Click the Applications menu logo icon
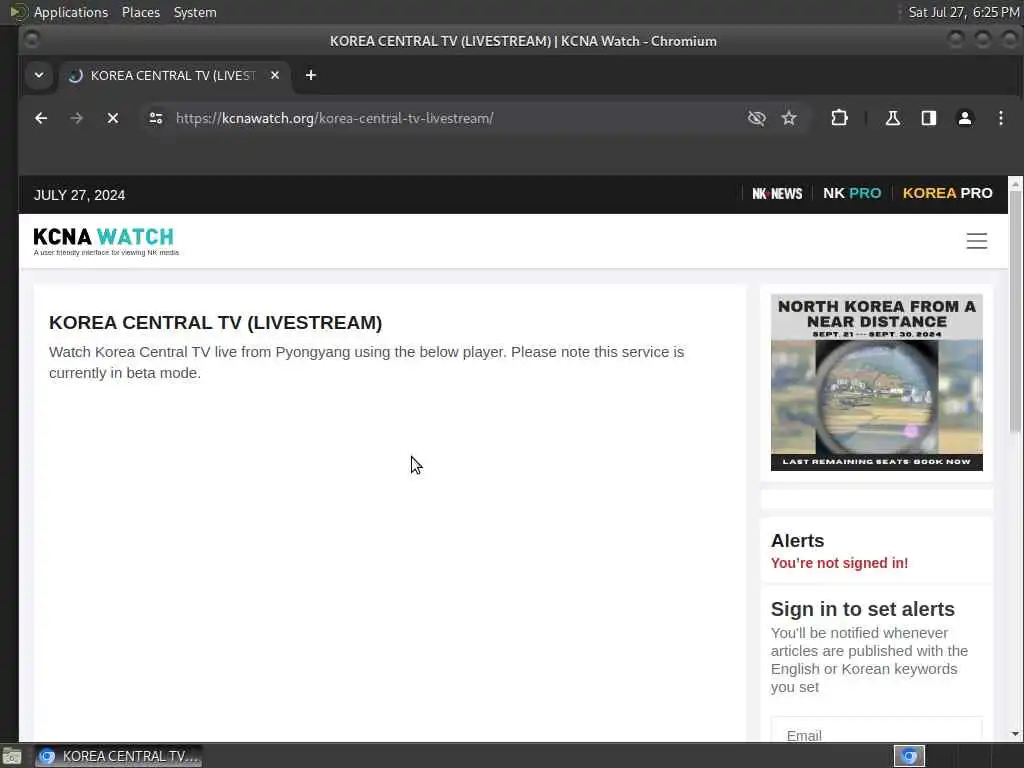1024x768 pixels. pyautogui.click(x=18, y=12)
